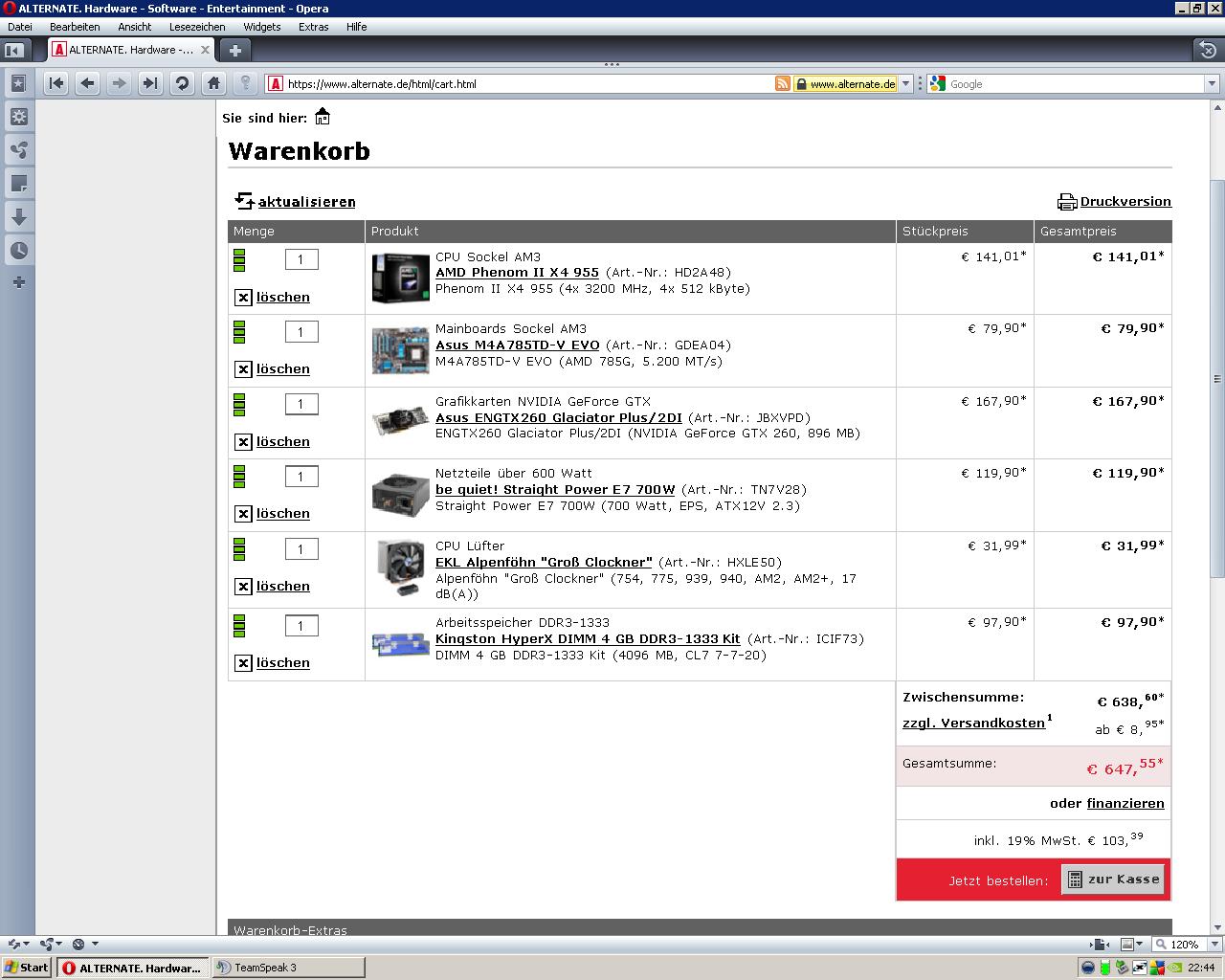Open the Hilfe menu
Image resolution: width=1225 pixels, height=980 pixels.
coord(357,27)
